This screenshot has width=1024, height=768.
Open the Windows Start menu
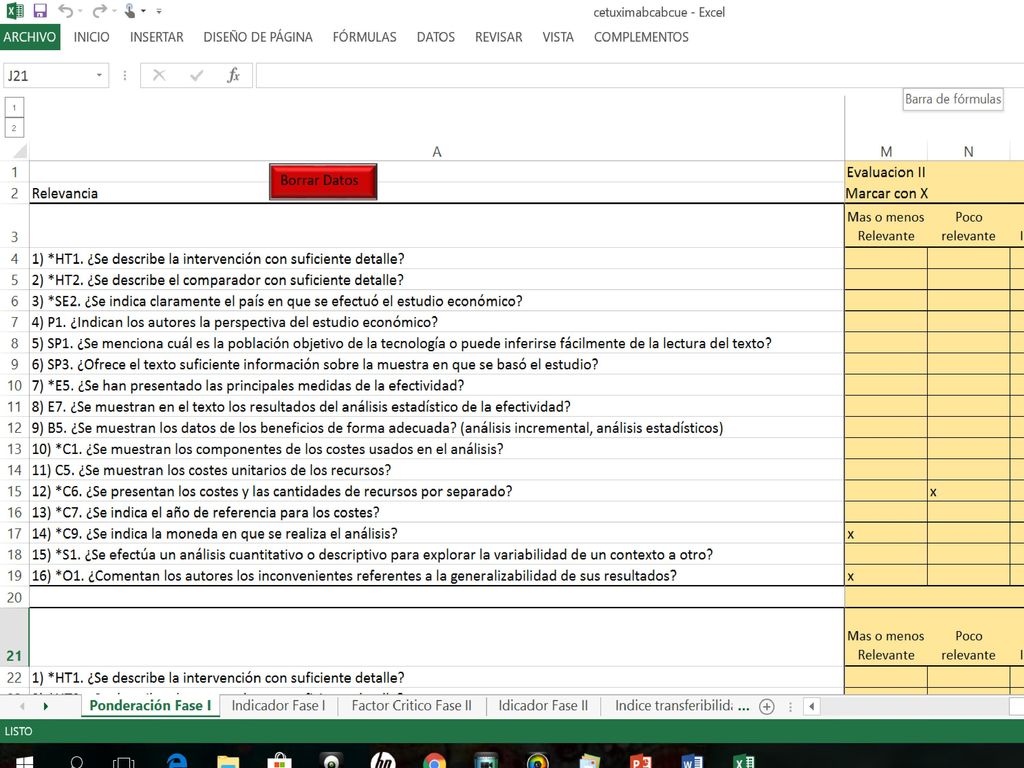click(x=24, y=761)
